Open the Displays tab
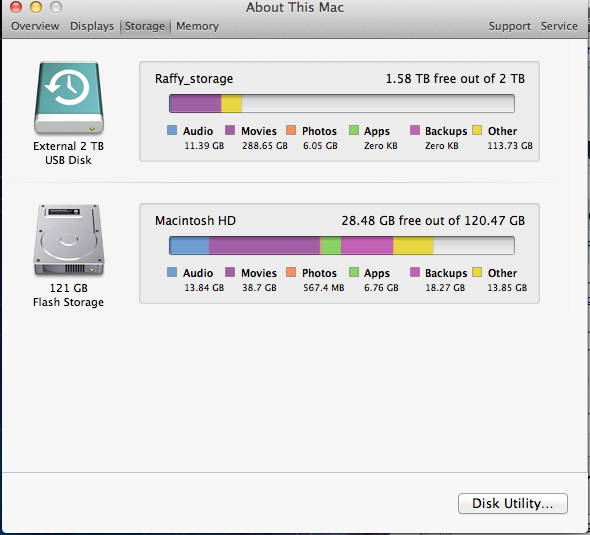590x535 pixels. coord(92,26)
